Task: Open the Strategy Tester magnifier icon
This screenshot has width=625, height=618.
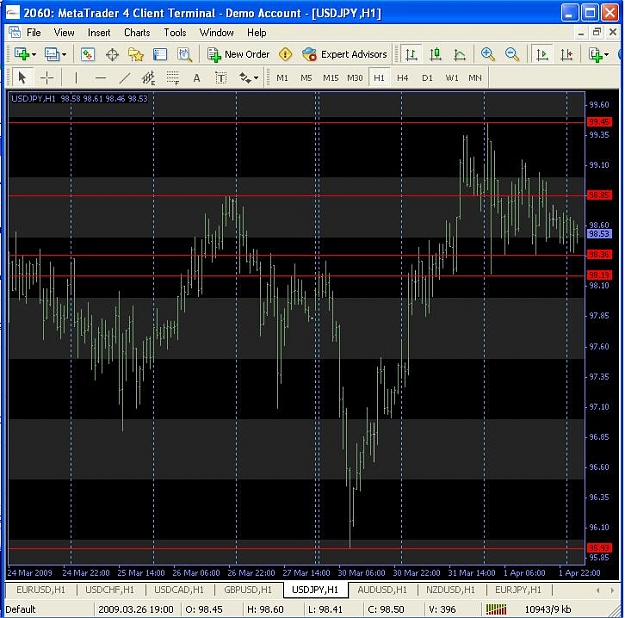Action: click(184, 54)
